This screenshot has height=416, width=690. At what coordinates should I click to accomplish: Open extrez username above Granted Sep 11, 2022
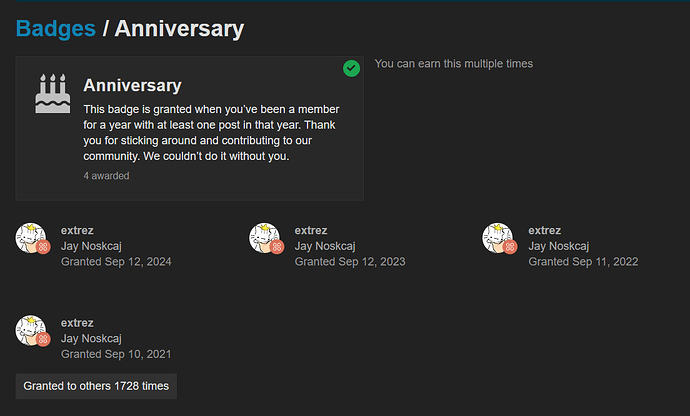(x=544, y=230)
